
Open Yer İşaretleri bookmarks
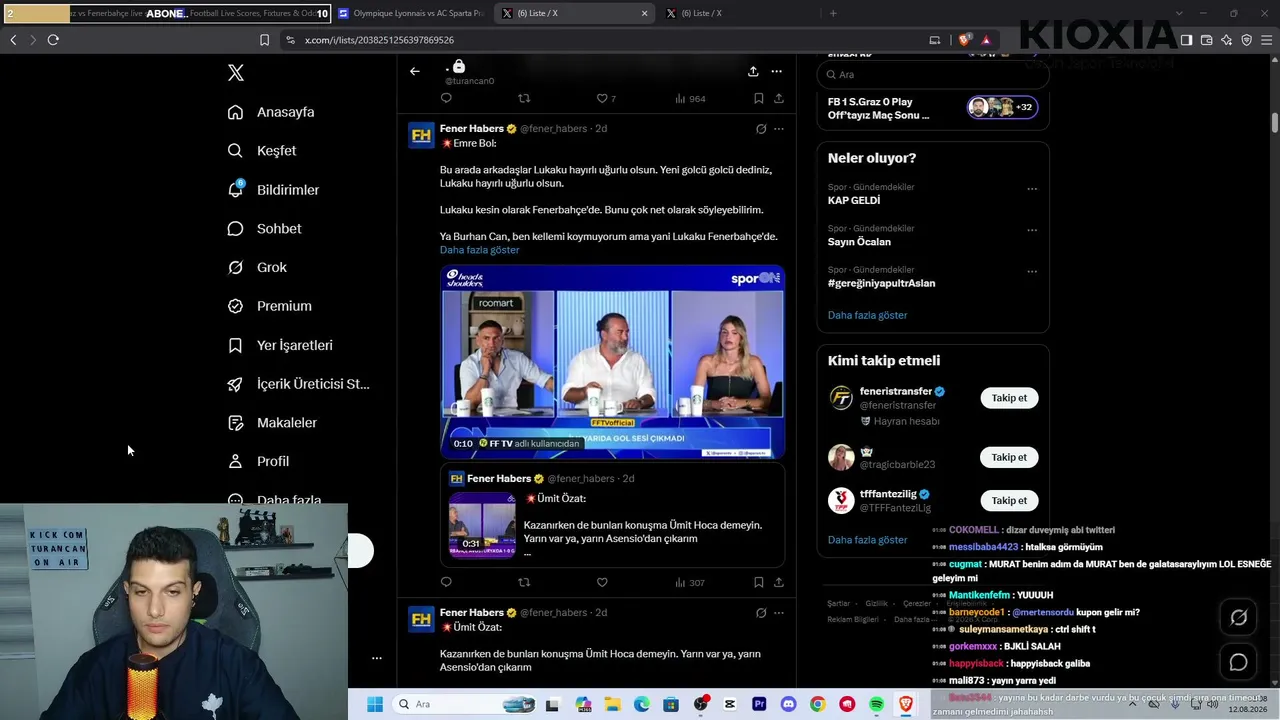(280, 345)
